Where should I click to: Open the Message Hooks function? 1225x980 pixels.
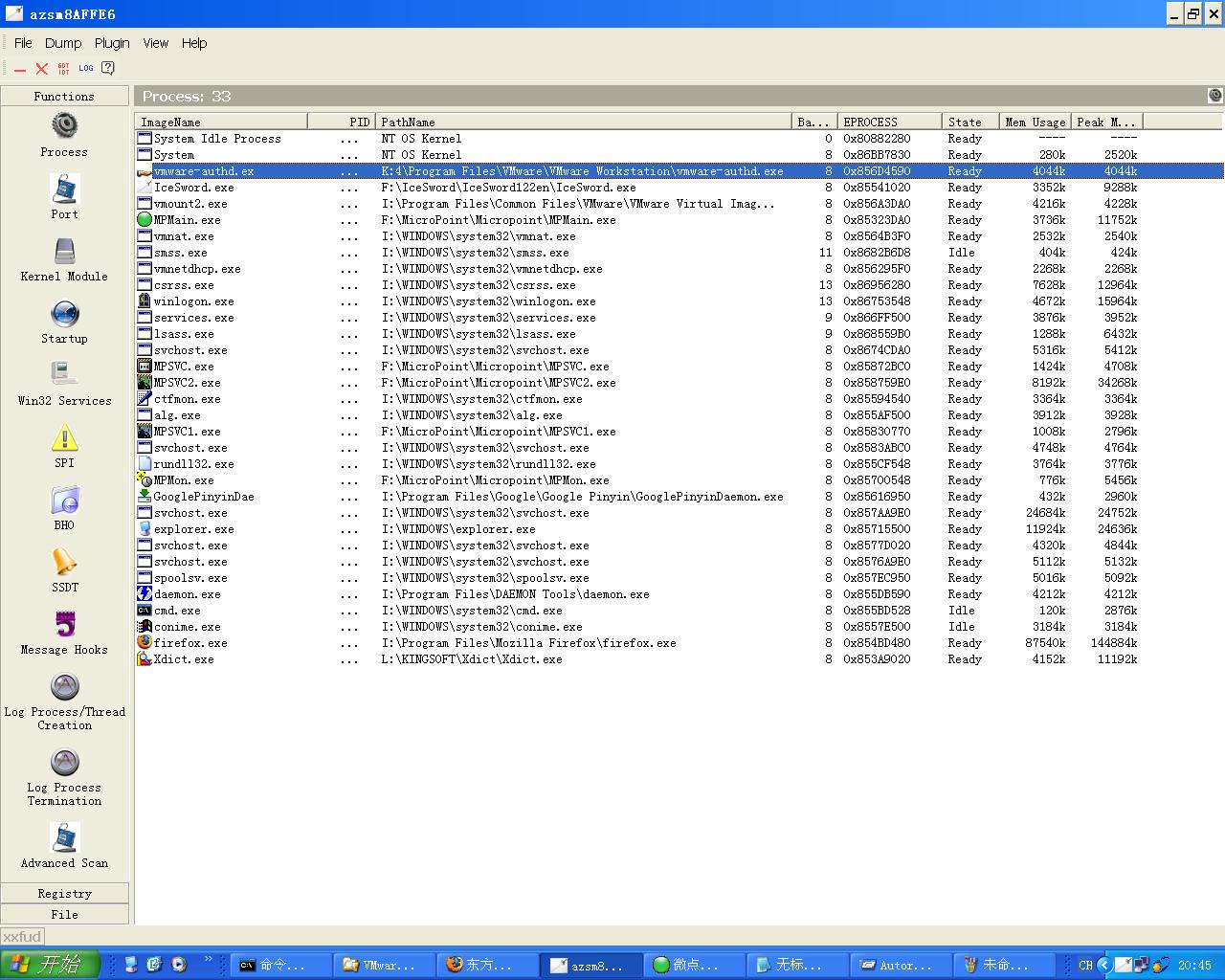(x=64, y=633)
